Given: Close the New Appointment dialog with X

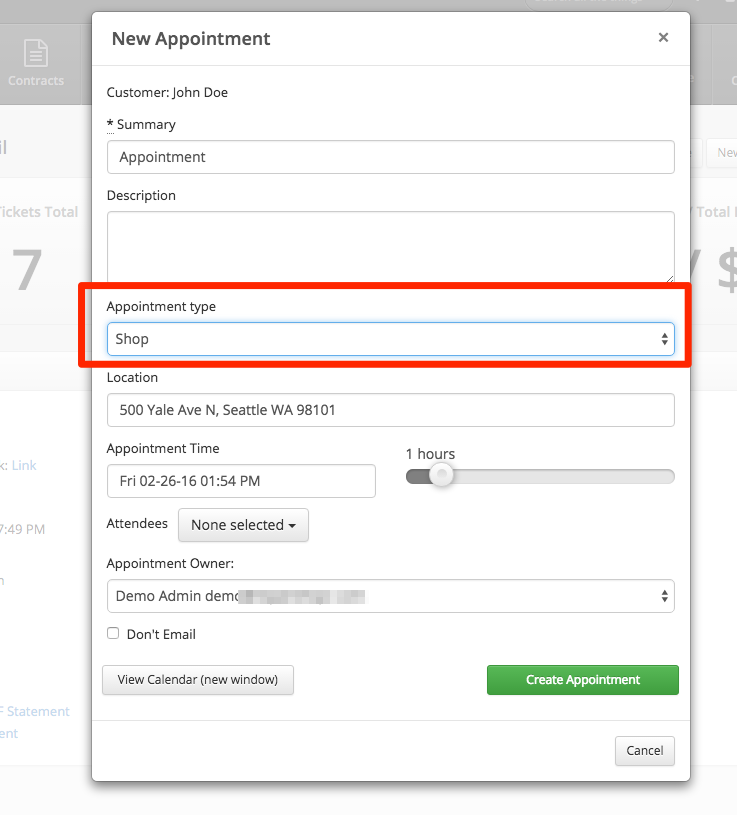Looking at the screenshot, I should [x=663, y=38].
